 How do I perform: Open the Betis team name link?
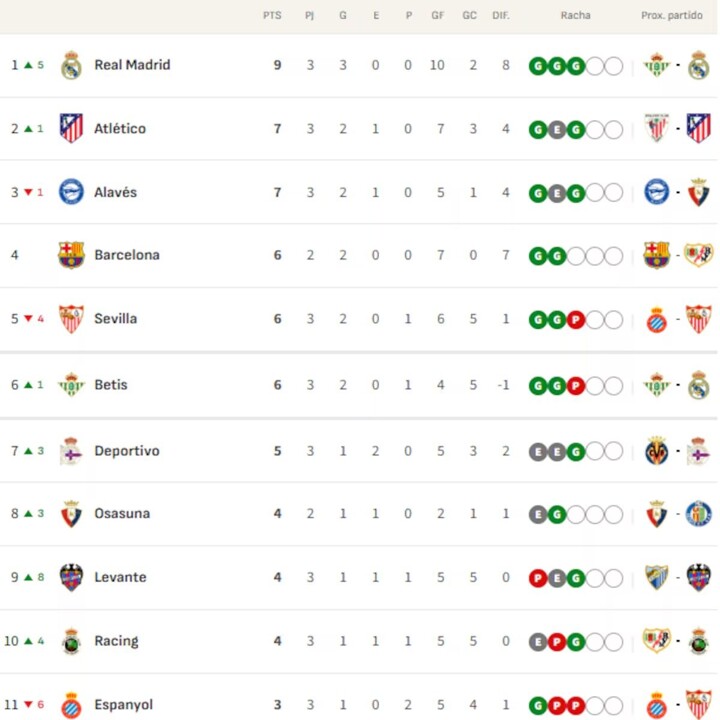pos(111,385)
